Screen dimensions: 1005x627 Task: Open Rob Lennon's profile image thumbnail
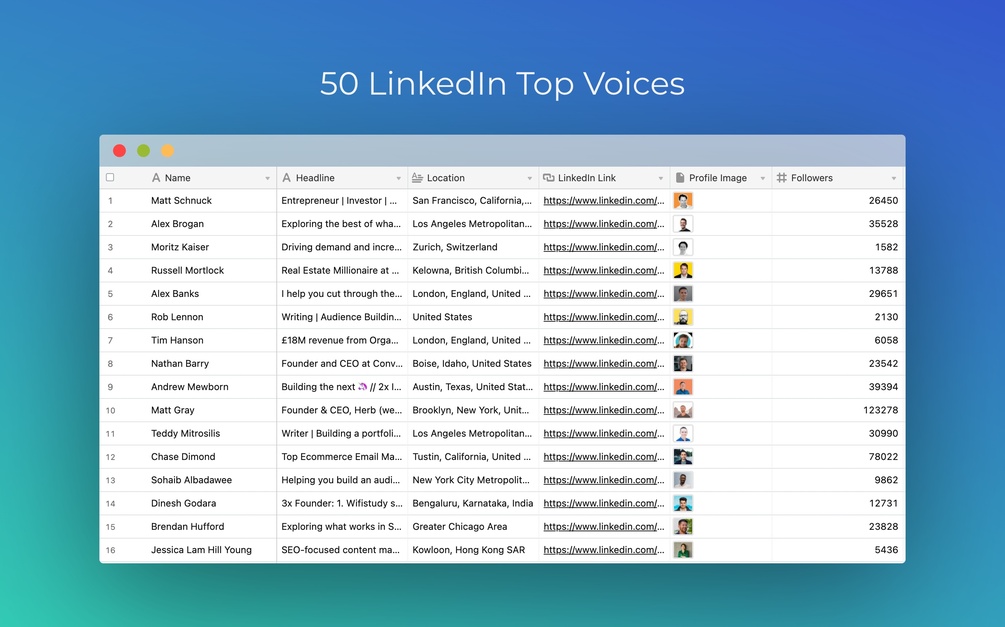tap(683, 317)
